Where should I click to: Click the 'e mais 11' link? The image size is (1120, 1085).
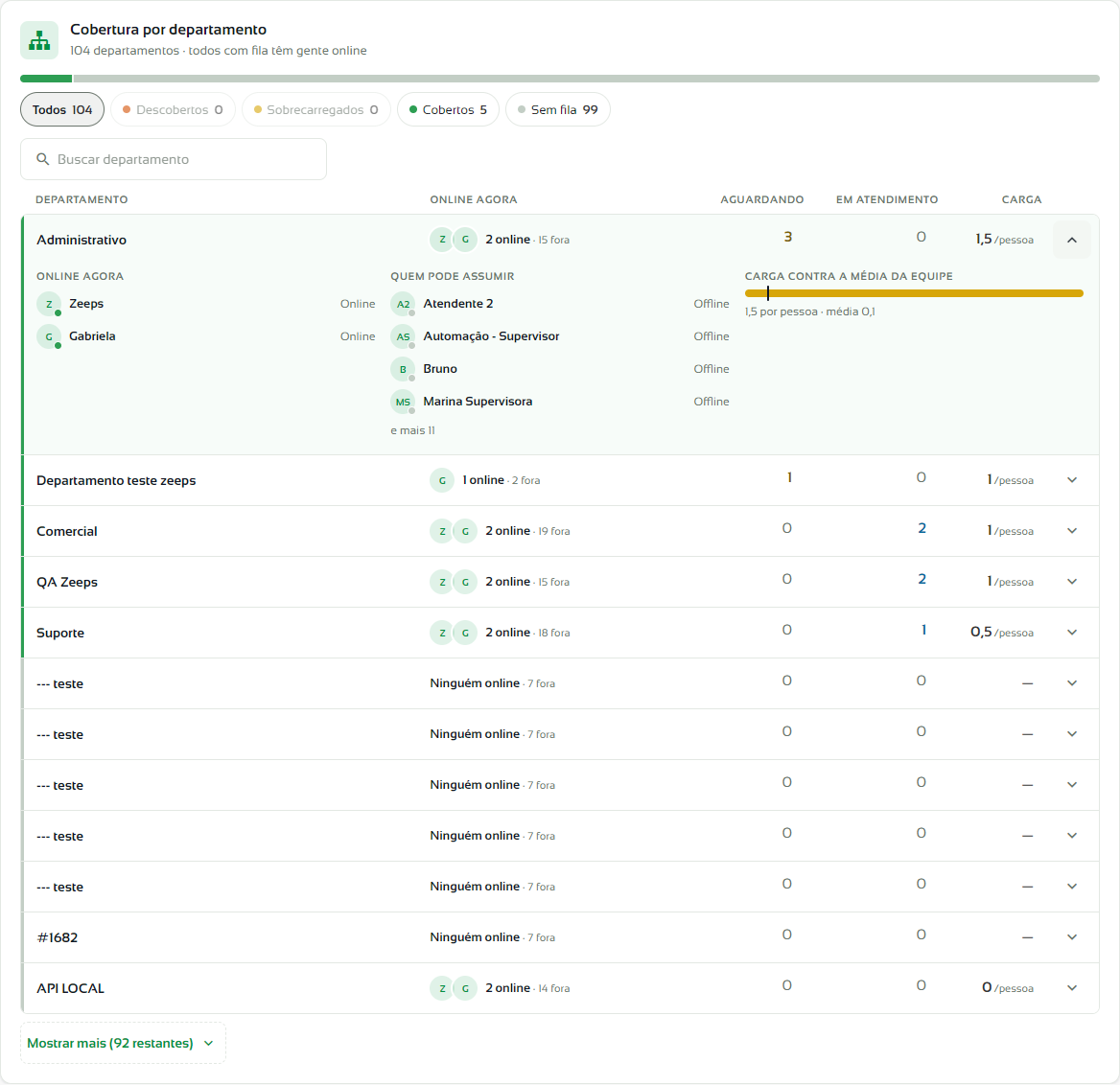coord(413,430)
